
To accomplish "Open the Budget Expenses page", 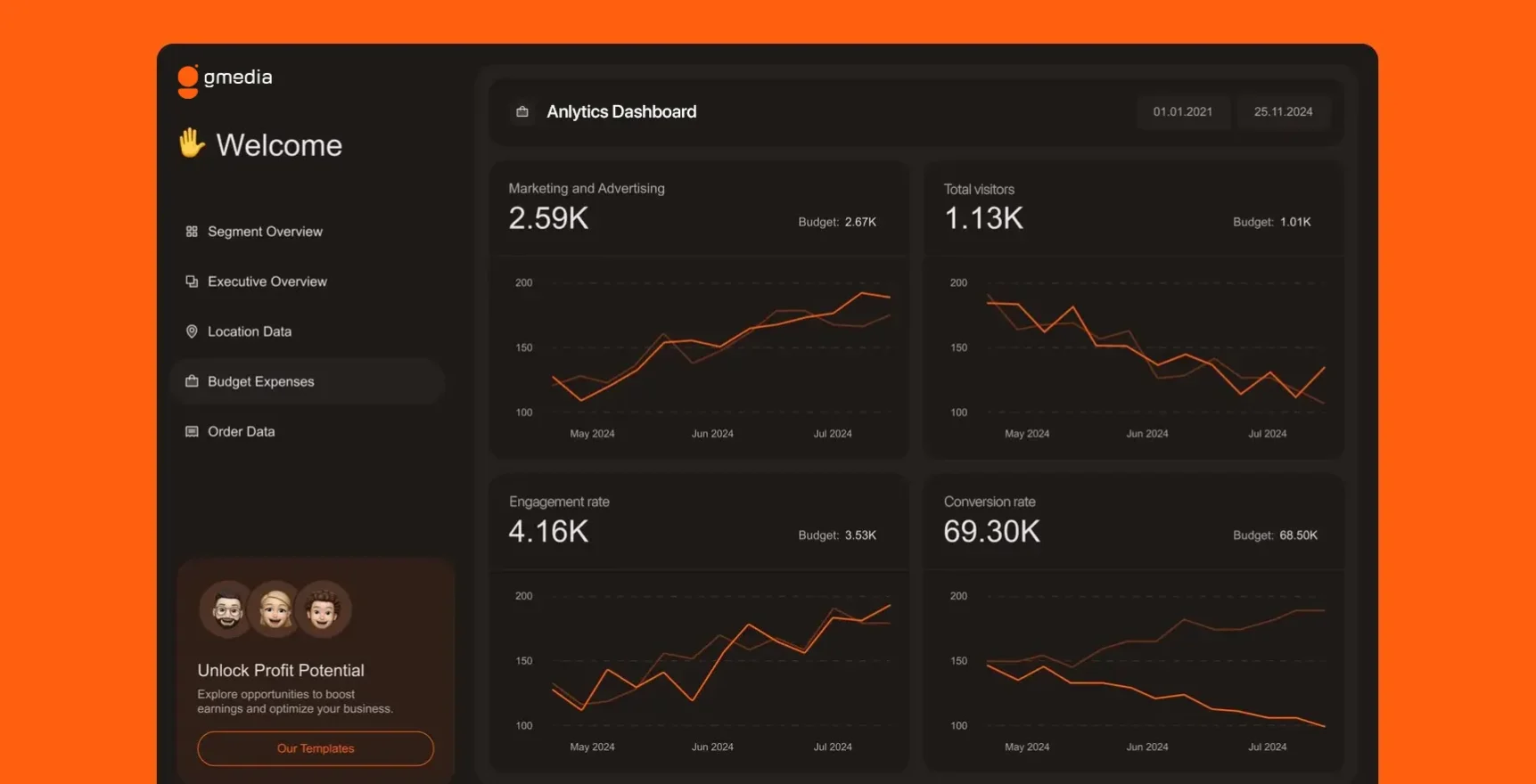I will point(308,381).
